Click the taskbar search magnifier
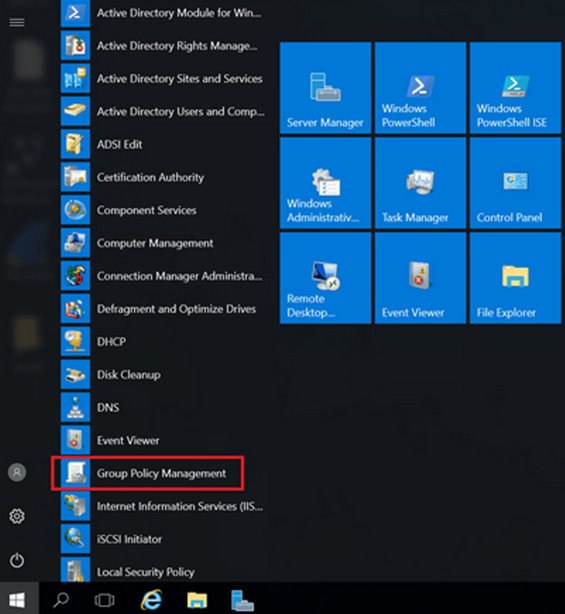This screenshot has height=614, width=565. (61, 599)
